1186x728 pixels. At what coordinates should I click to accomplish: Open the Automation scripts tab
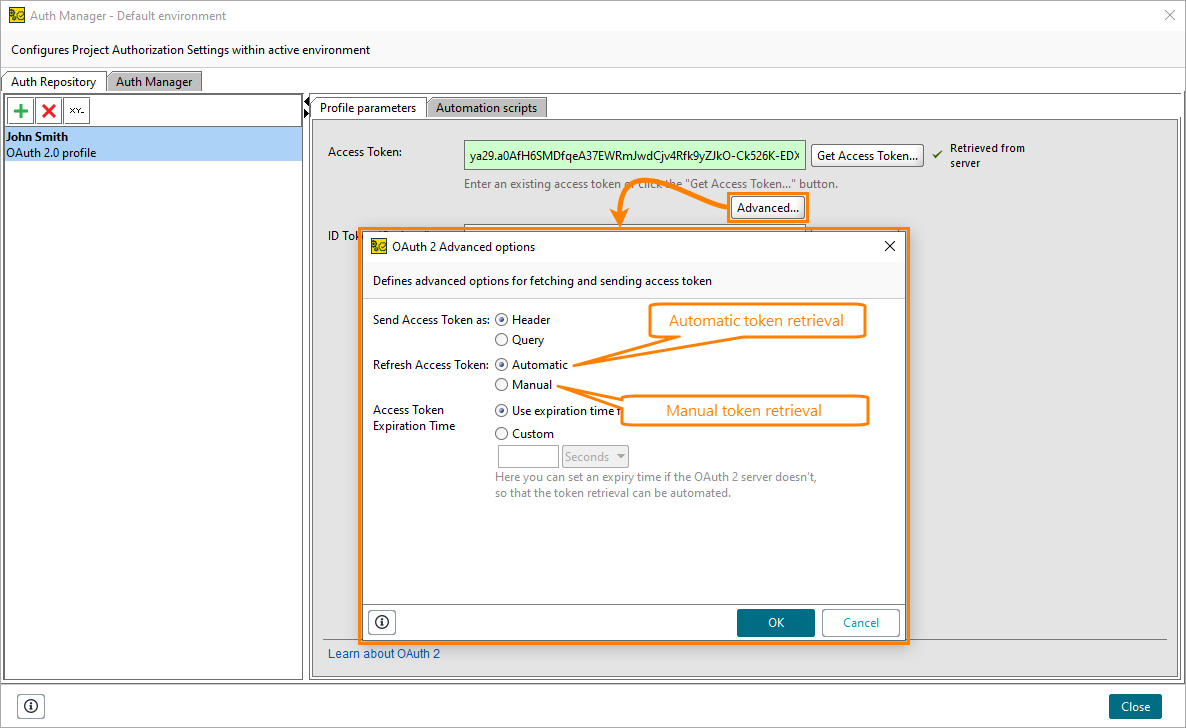487,107
